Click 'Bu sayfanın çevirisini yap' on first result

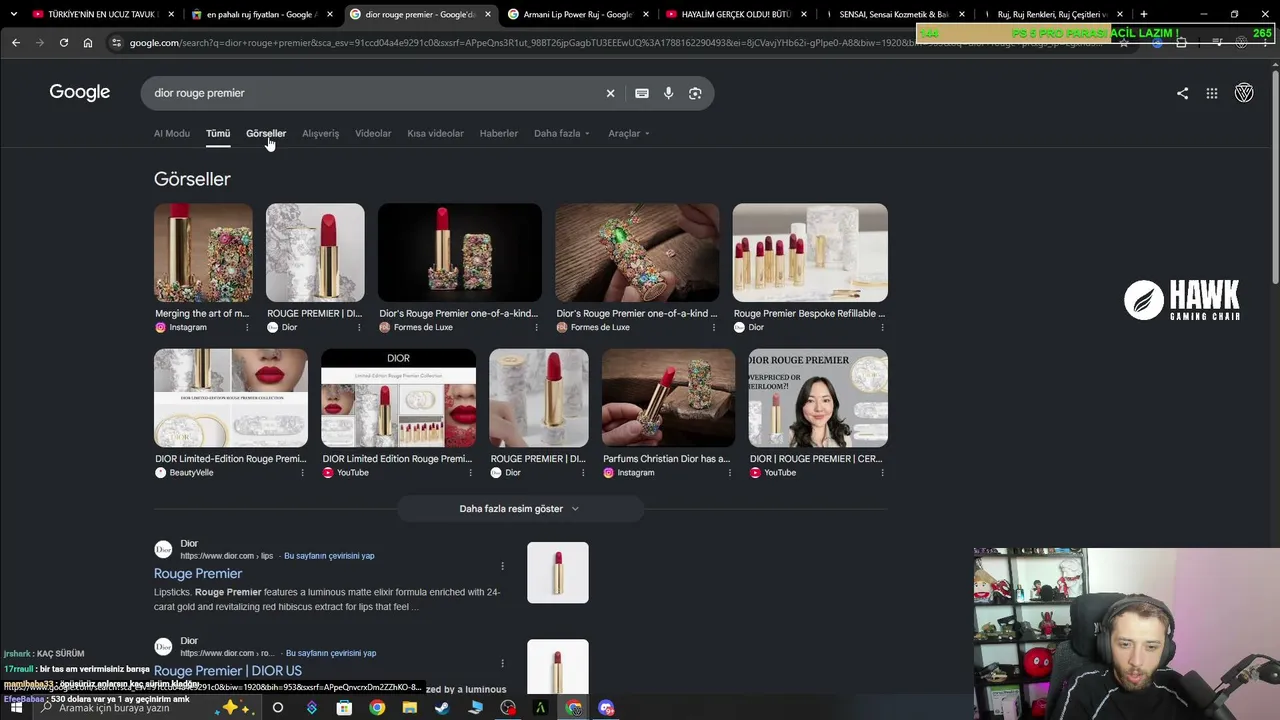click(x=329, y=556)
